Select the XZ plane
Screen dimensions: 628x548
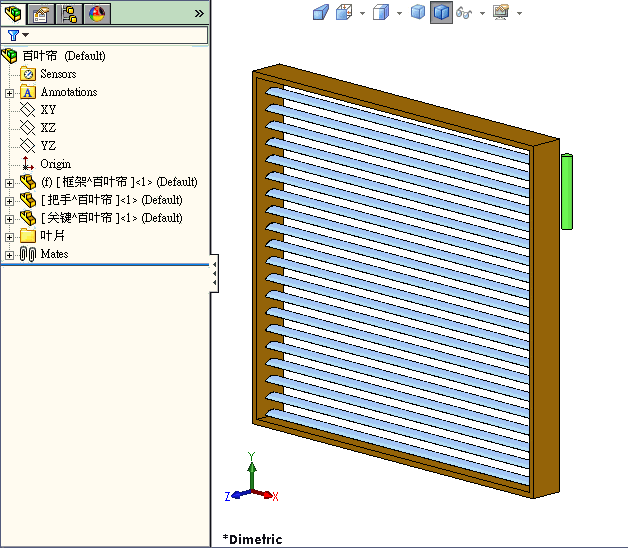click(48, 128)
